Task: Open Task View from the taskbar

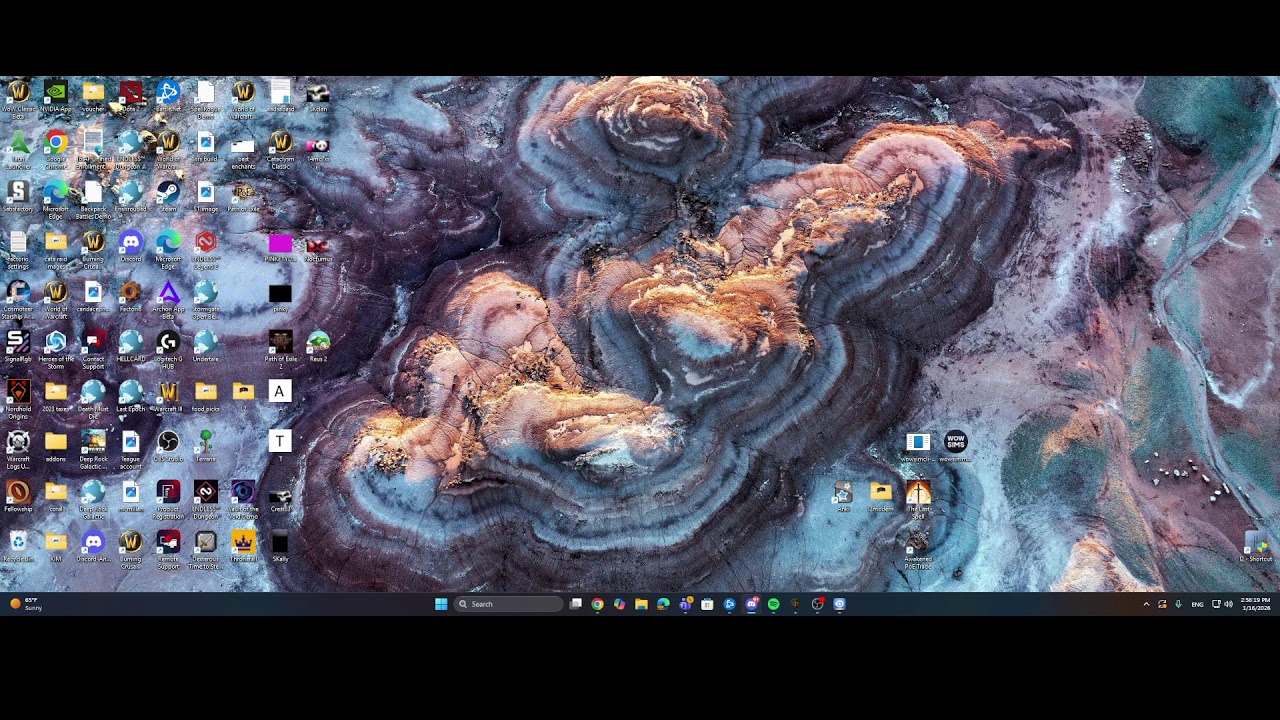Action: (x=576, y=604)
